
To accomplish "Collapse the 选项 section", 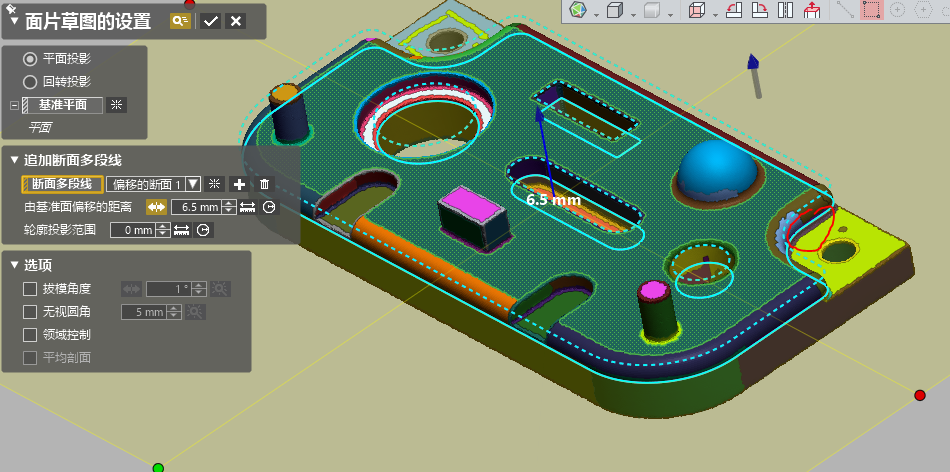I will (14, 265).
